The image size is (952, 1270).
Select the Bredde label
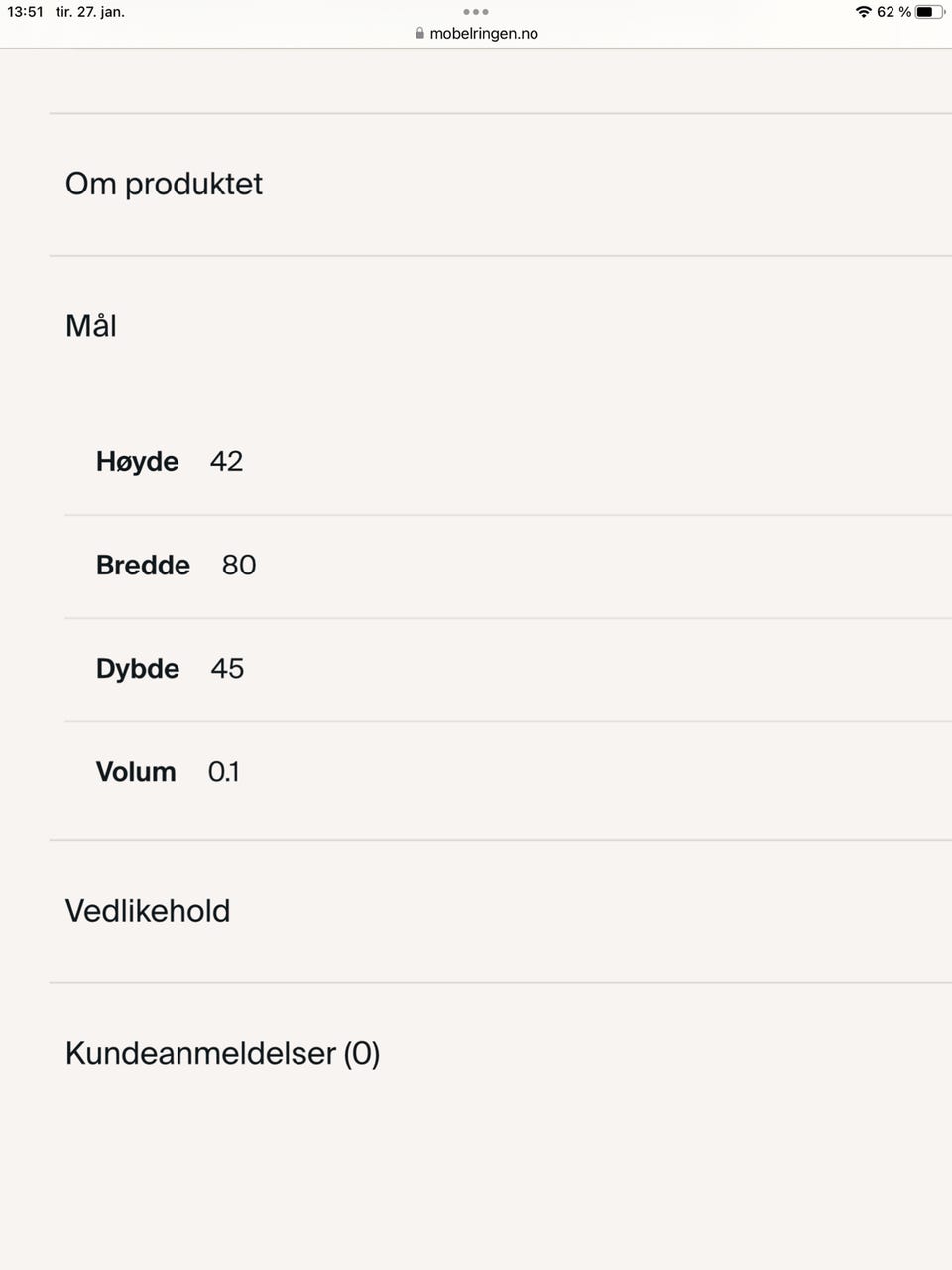pyautogui.click(x=143, y=565)
